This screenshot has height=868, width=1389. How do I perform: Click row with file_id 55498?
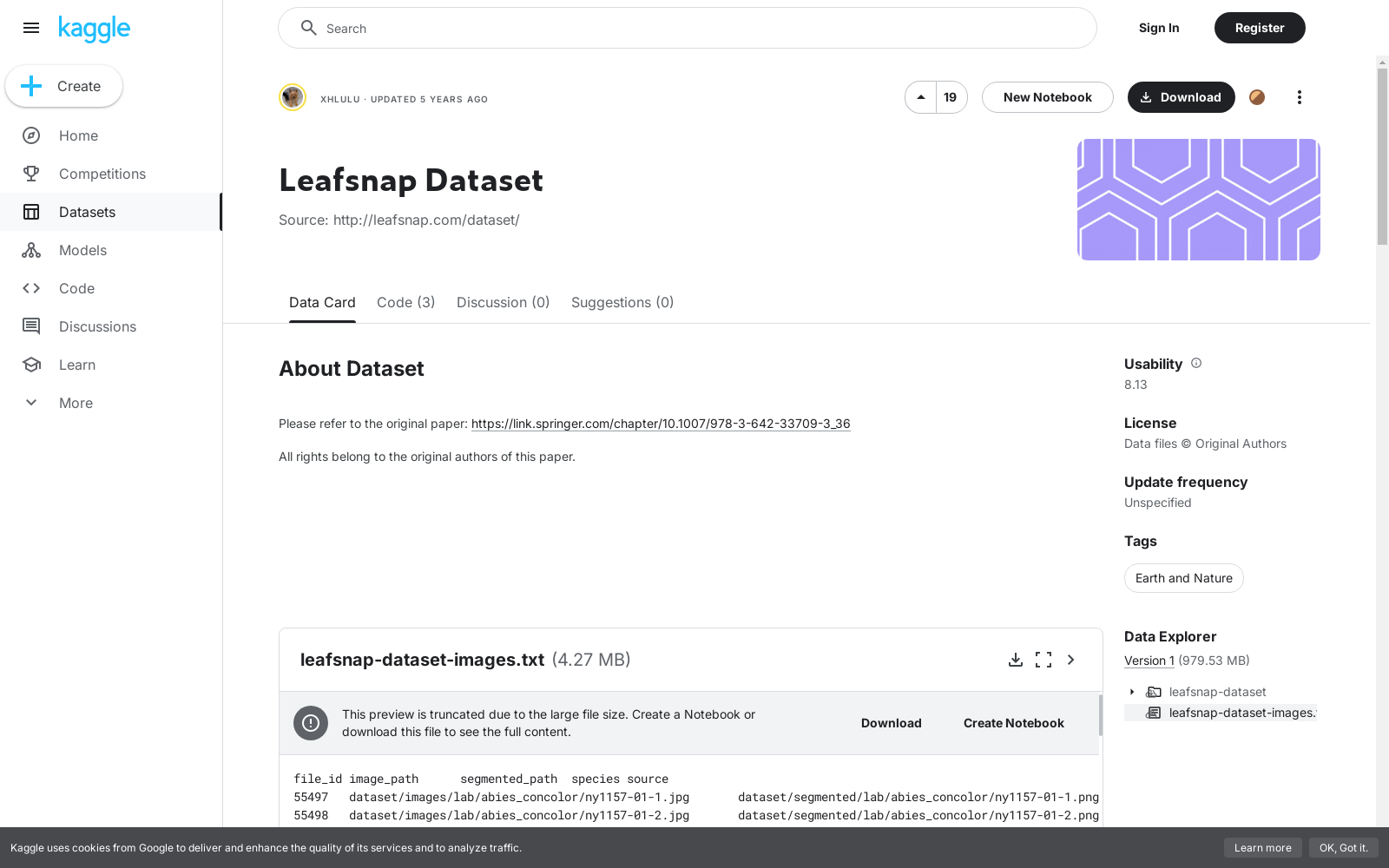(696, 815)
